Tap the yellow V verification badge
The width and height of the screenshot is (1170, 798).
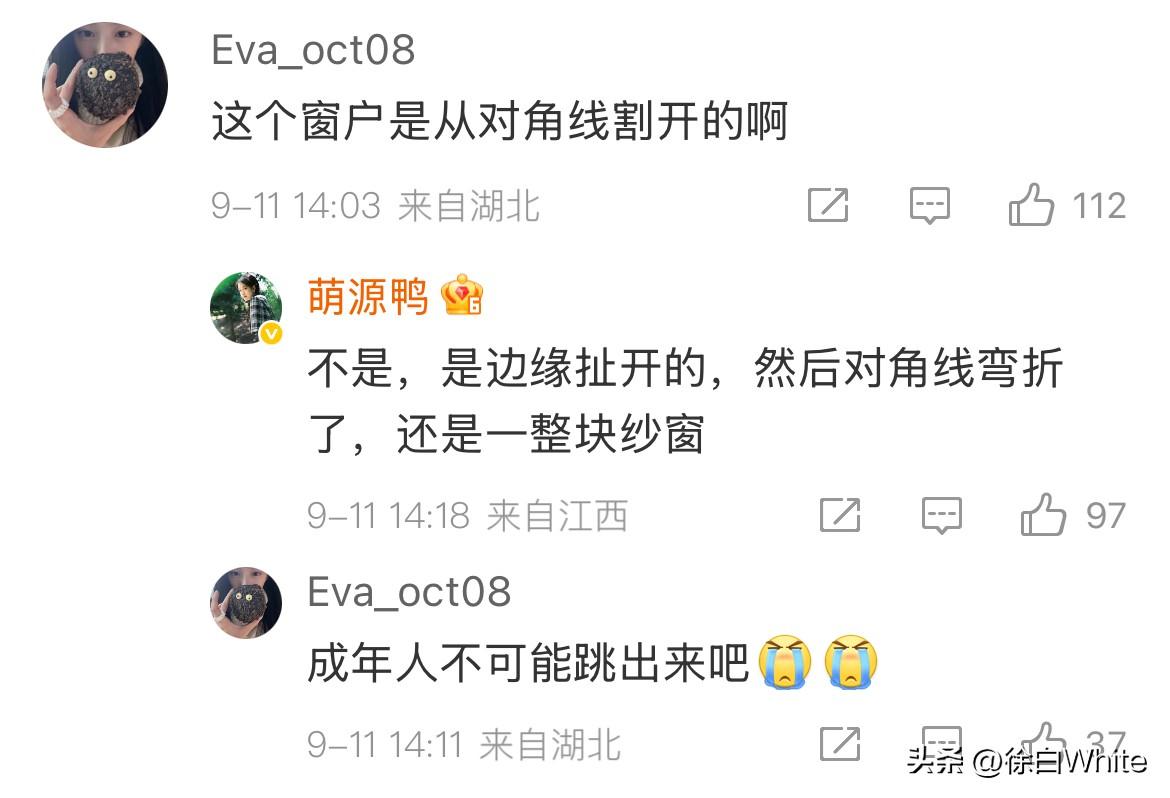click(272, 333)
